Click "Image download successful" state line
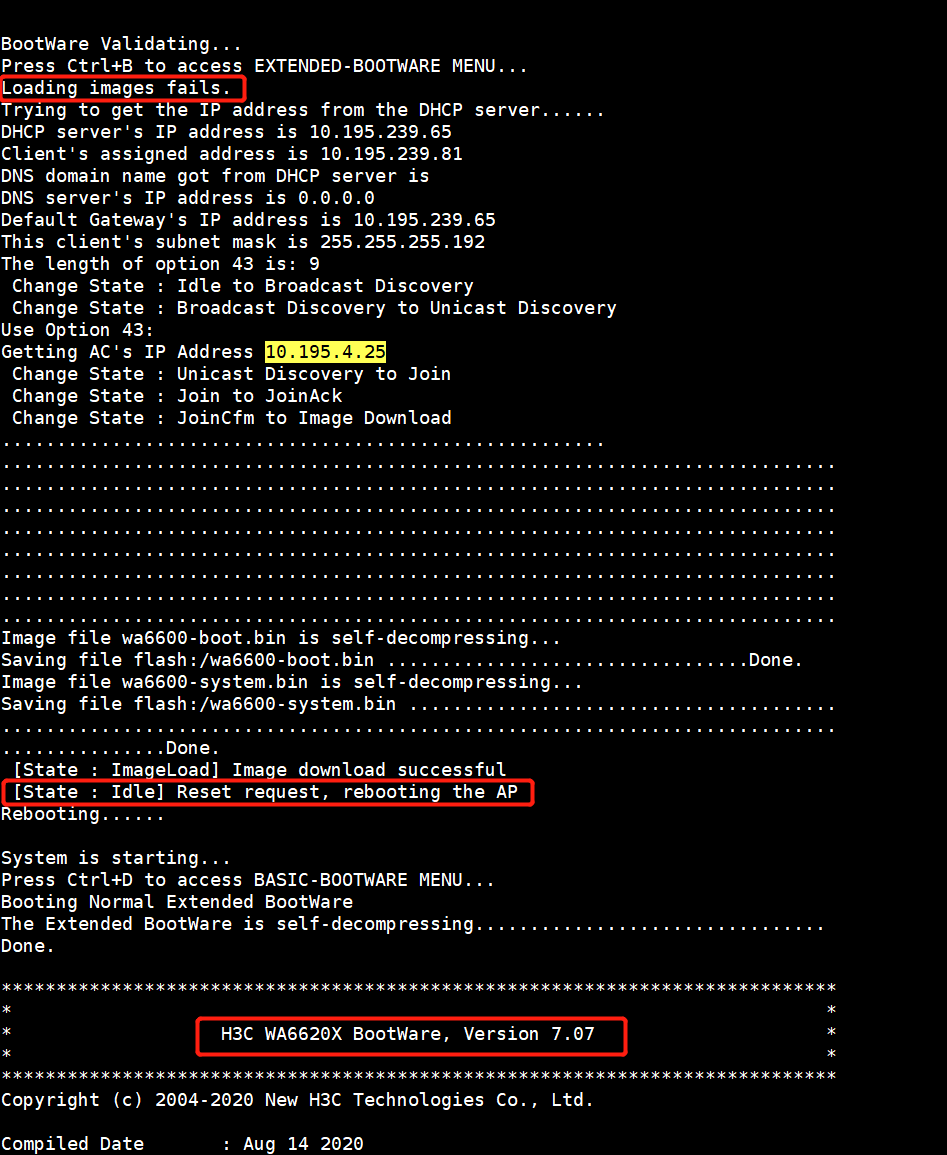Viewport: 947px width, 1155px height. click(259, 770)
